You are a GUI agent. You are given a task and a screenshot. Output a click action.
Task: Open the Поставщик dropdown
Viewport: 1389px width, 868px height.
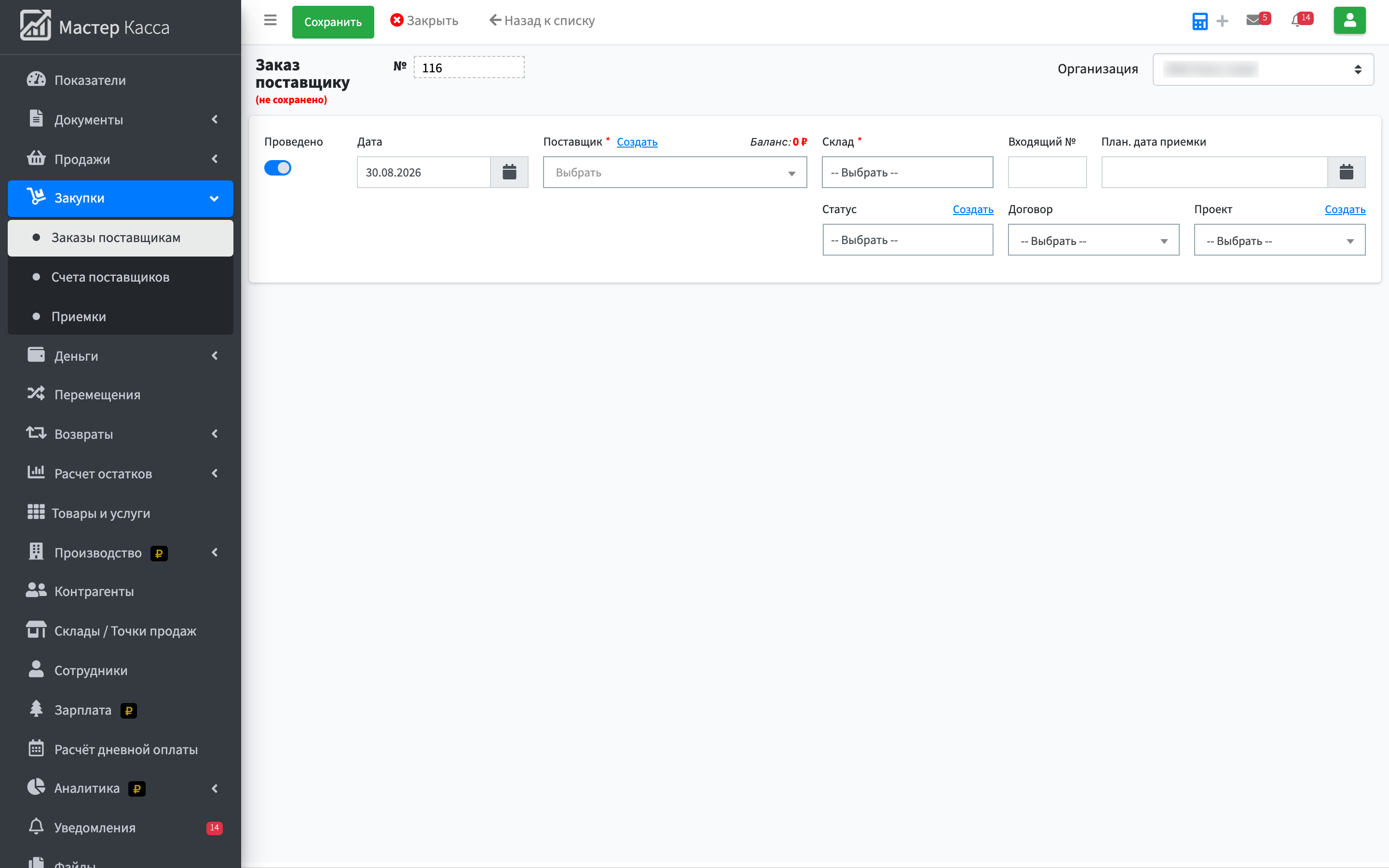(x=675, y=172)
